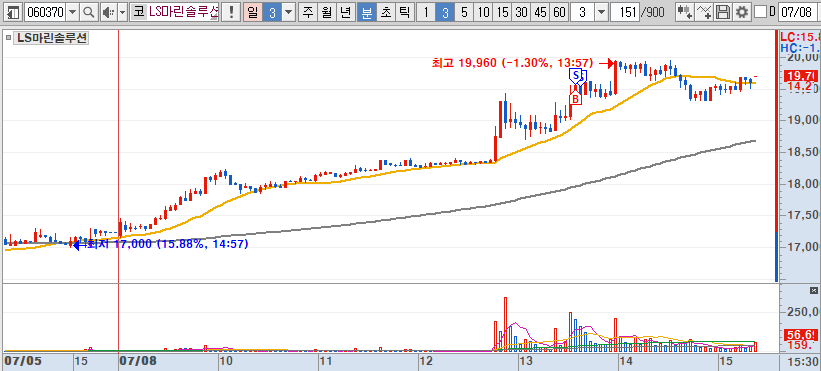Click the 13 hour label on time axis
Screen dimensions: 821x371
click(x=525, y=361)
